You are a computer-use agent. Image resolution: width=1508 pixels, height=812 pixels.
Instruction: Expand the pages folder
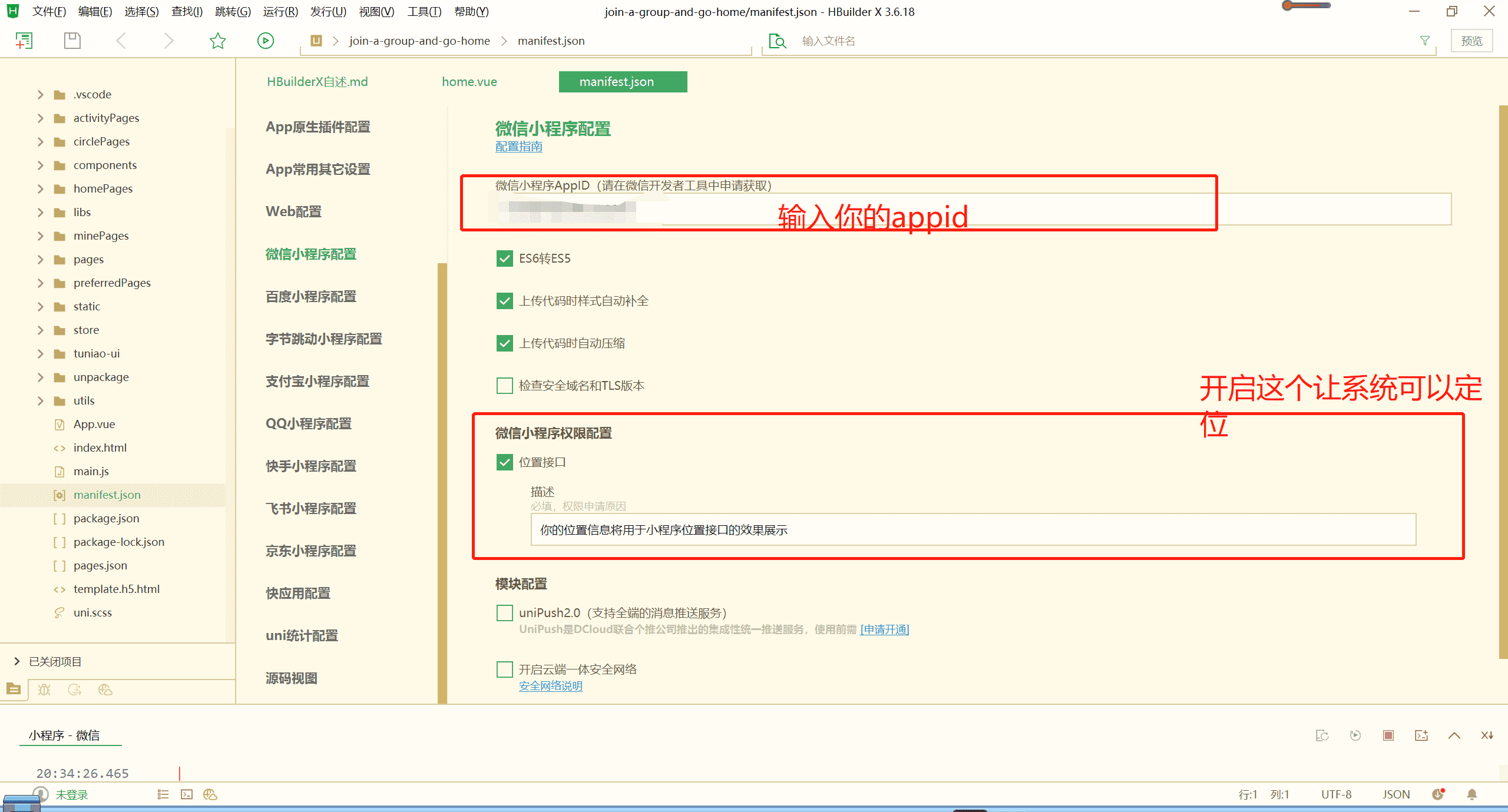click(41, 260)
